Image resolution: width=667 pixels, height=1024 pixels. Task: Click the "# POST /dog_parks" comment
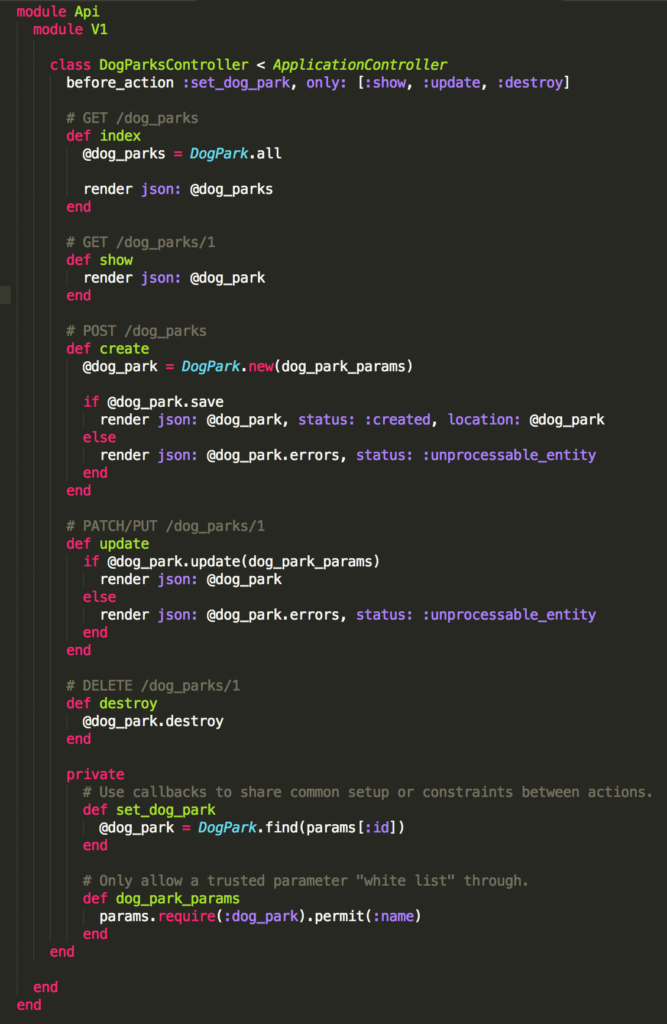(x=137, y=331)
